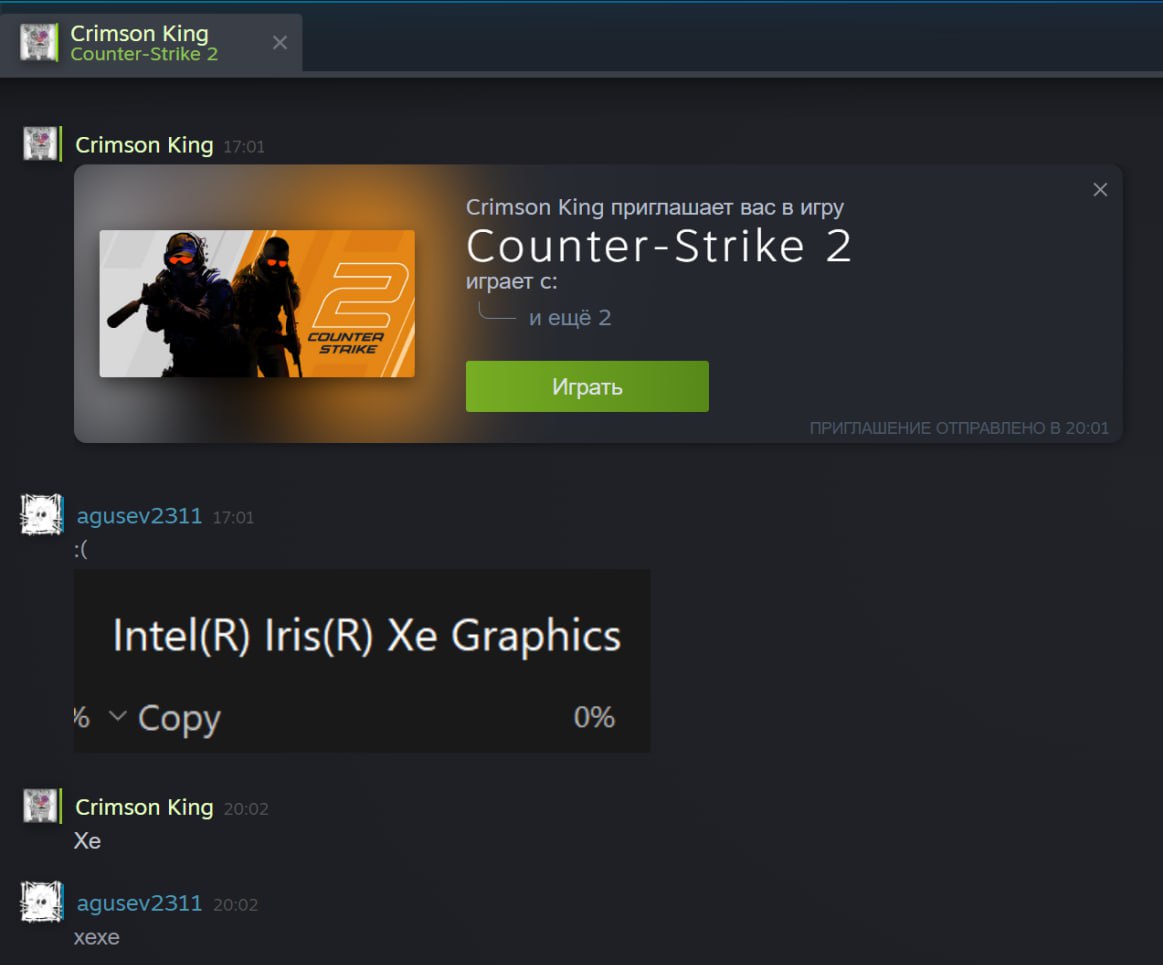Open agusev2311's avatar beside the 17:01 message
The image size is (1163, 965).
pyautogui.click(x=42, y=515)
